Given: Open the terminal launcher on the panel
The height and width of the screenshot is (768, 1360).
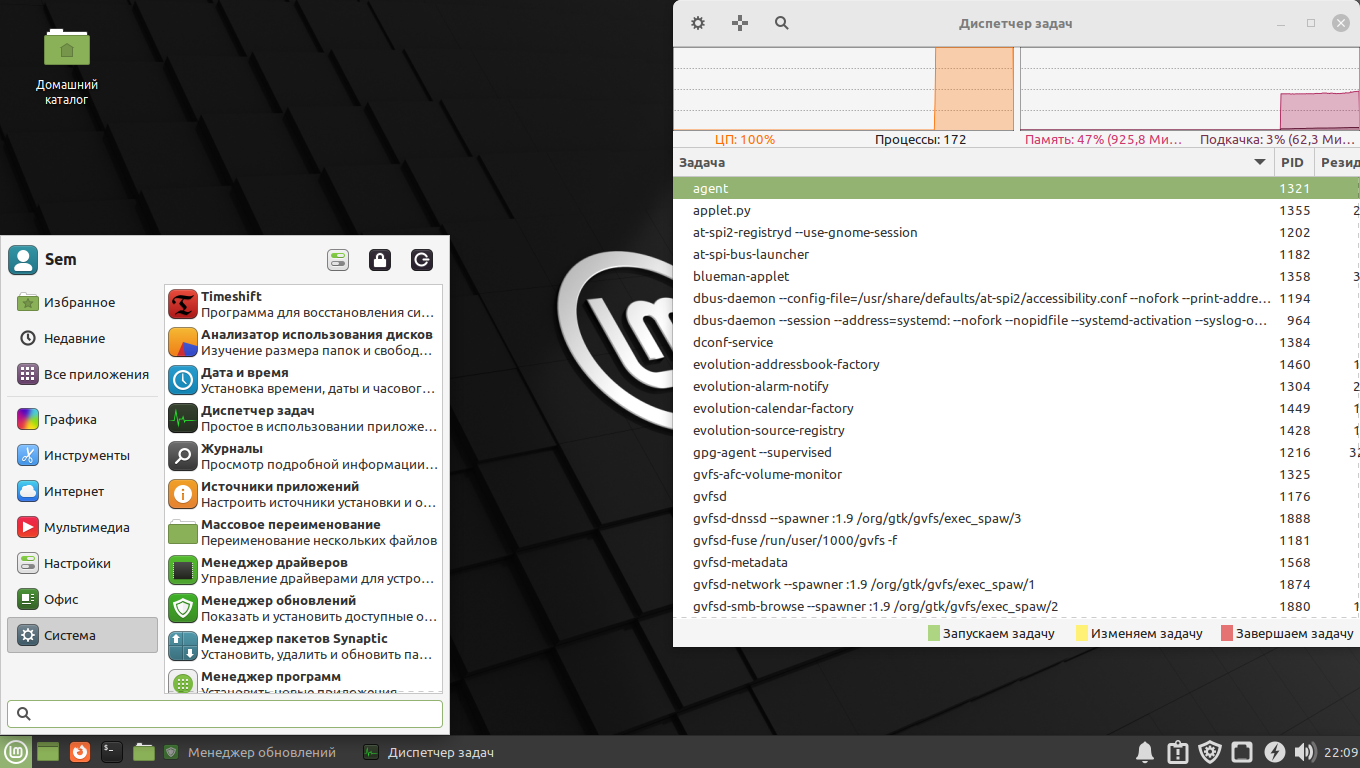Looking at the screenshot, I should 112,752.
